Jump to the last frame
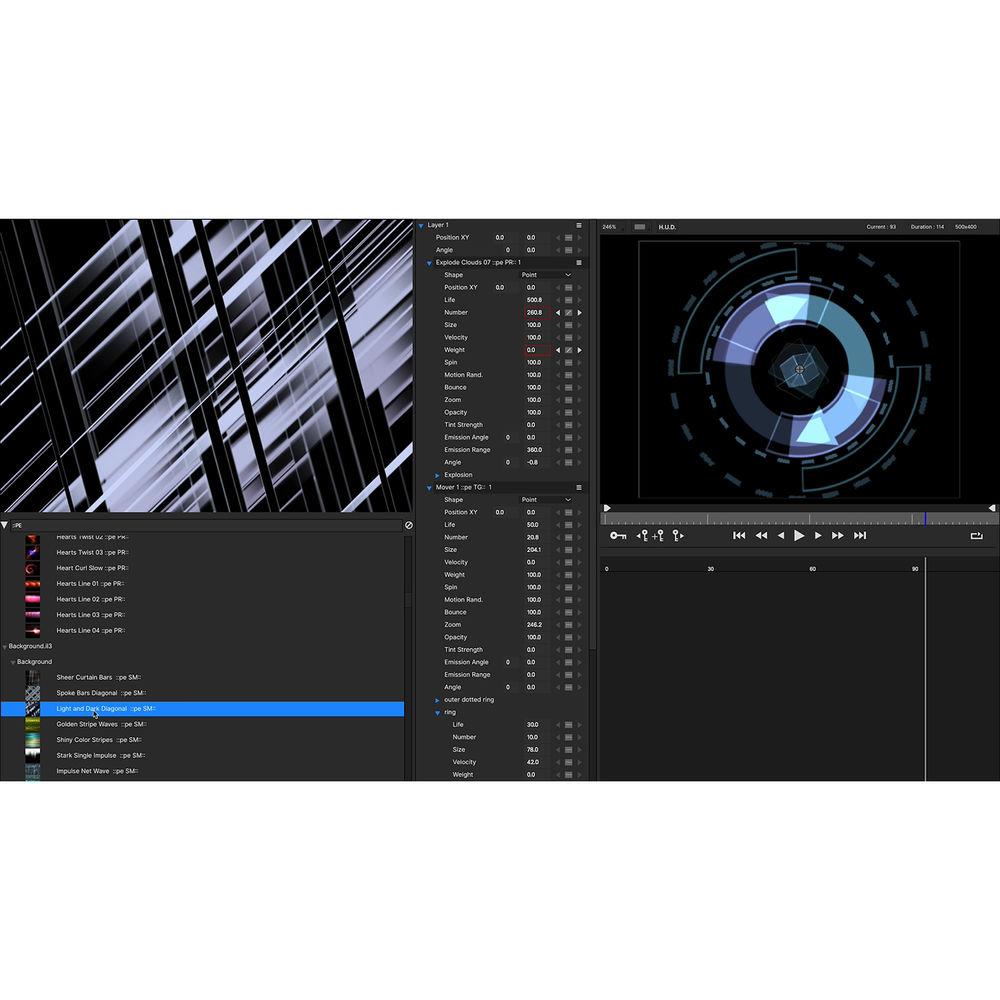The height and width of the screenshot is (1000, 1000). [860, 535]
